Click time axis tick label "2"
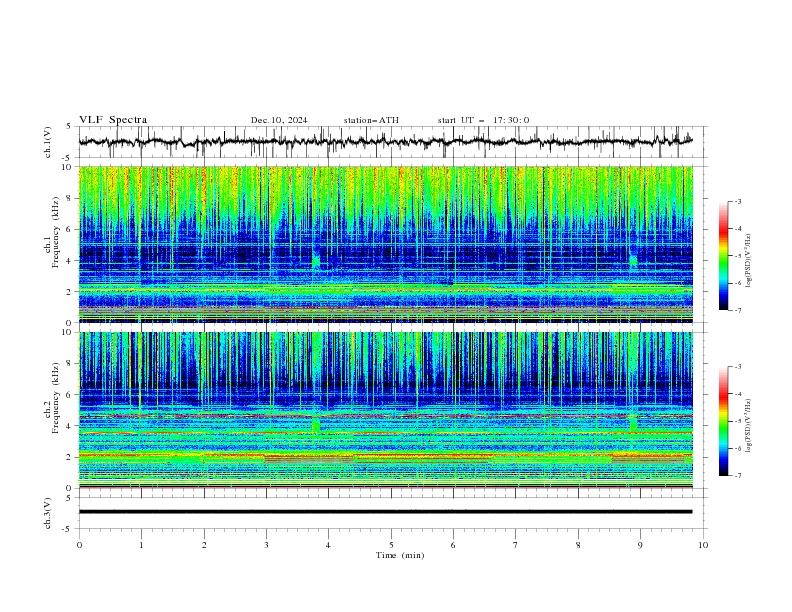 tap(204, 545)
